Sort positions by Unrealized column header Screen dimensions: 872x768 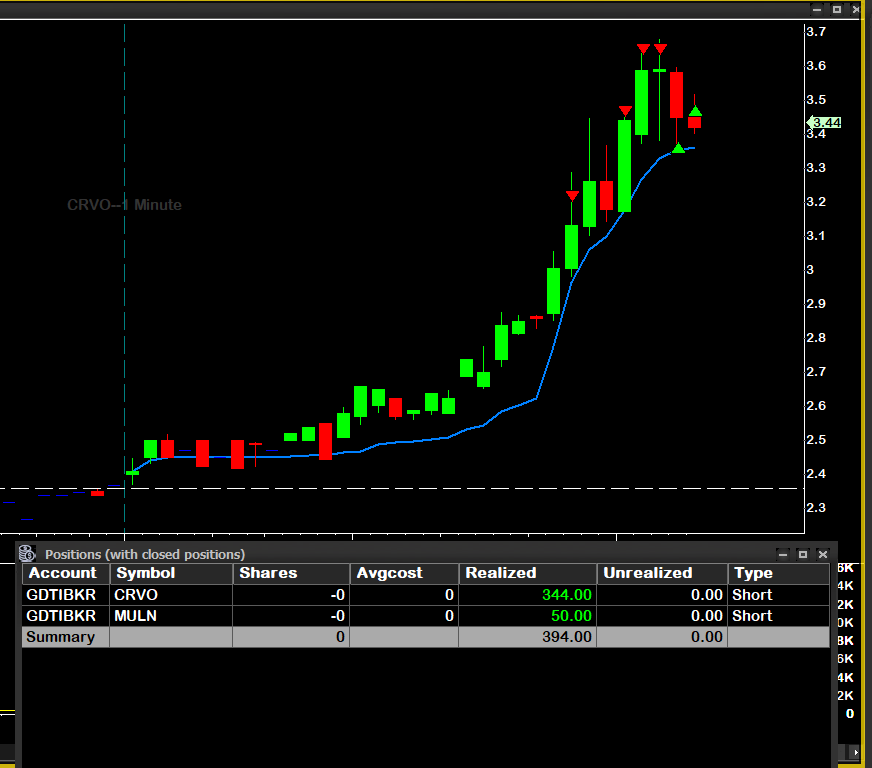pos(662,573)
